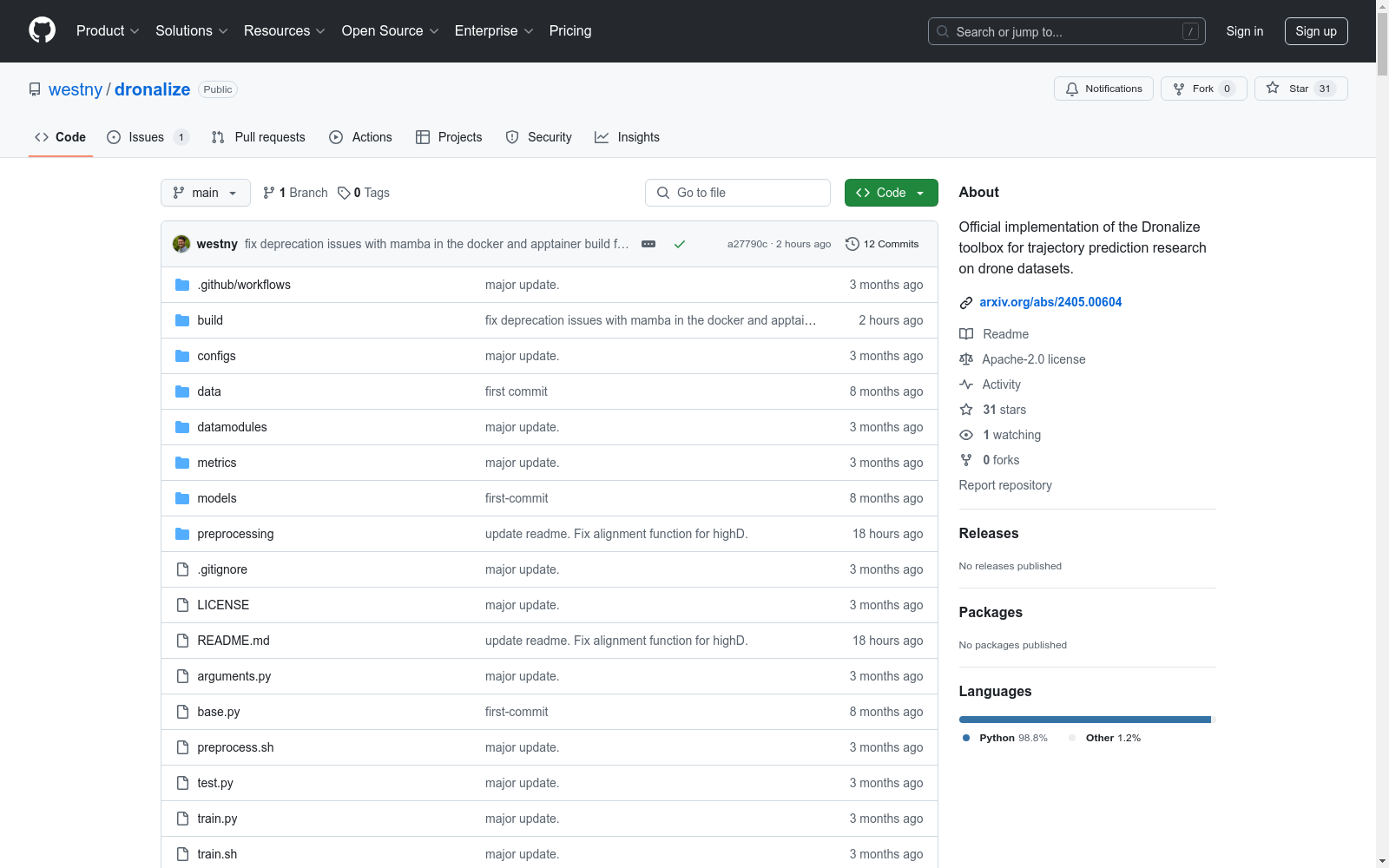Click westny's avatar in the commit row
Screen dimensions: 1389x868
(x=181, y=244)
